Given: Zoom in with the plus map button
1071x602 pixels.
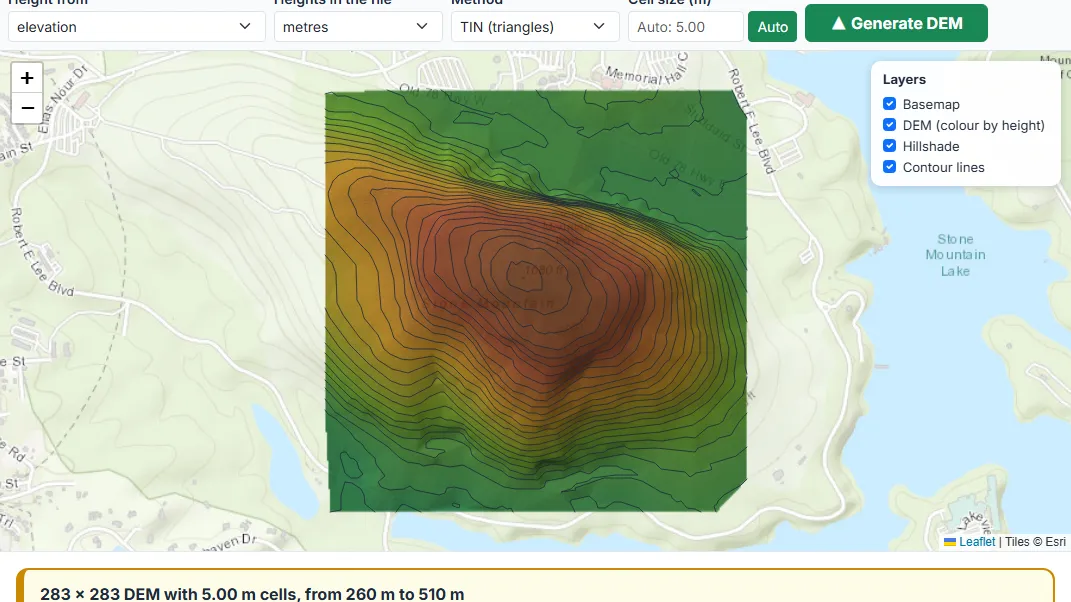Looking at the screenshot, I should click(27, 78).
